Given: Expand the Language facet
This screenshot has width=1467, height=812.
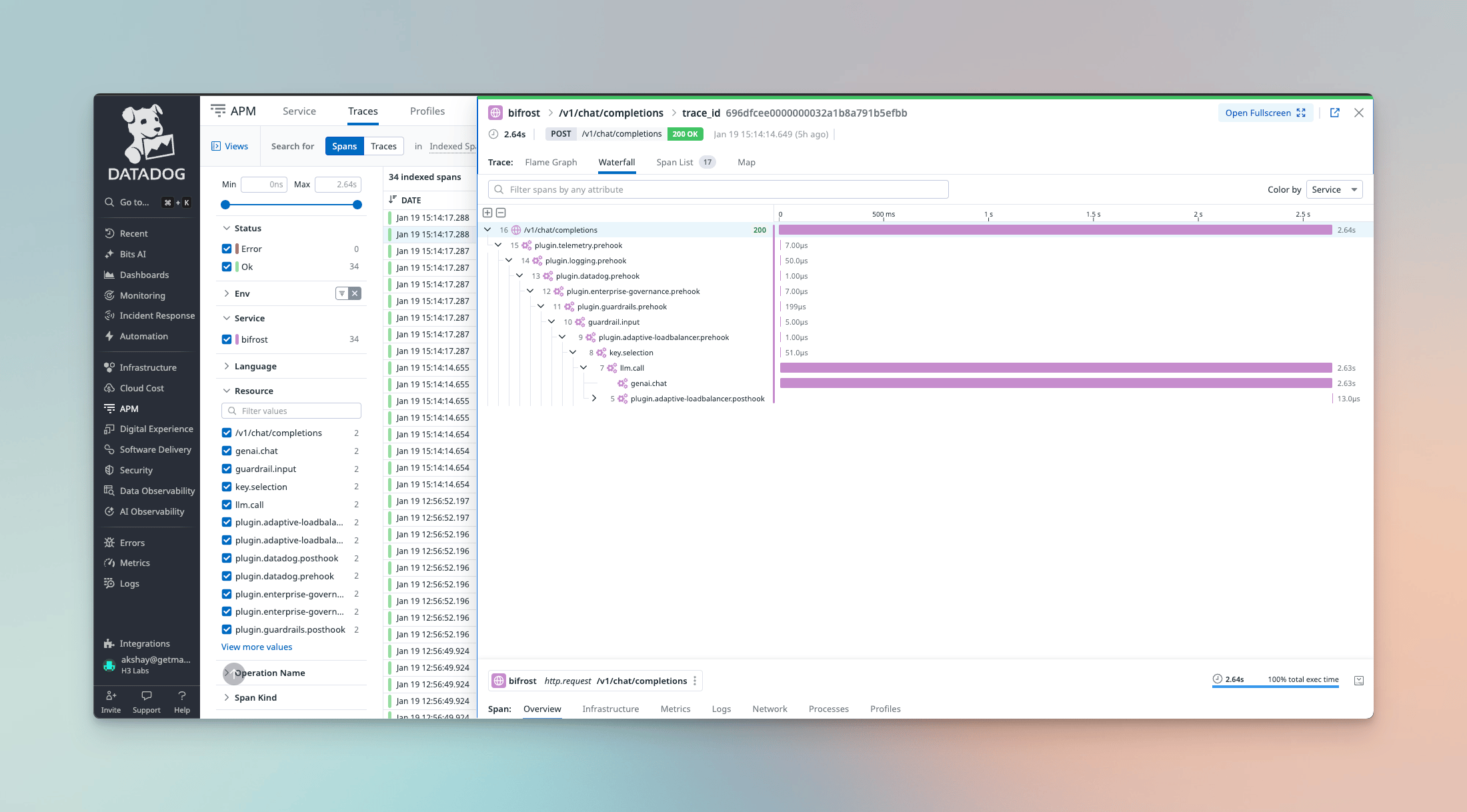Looking at the screenshot, I should point(227,366).
